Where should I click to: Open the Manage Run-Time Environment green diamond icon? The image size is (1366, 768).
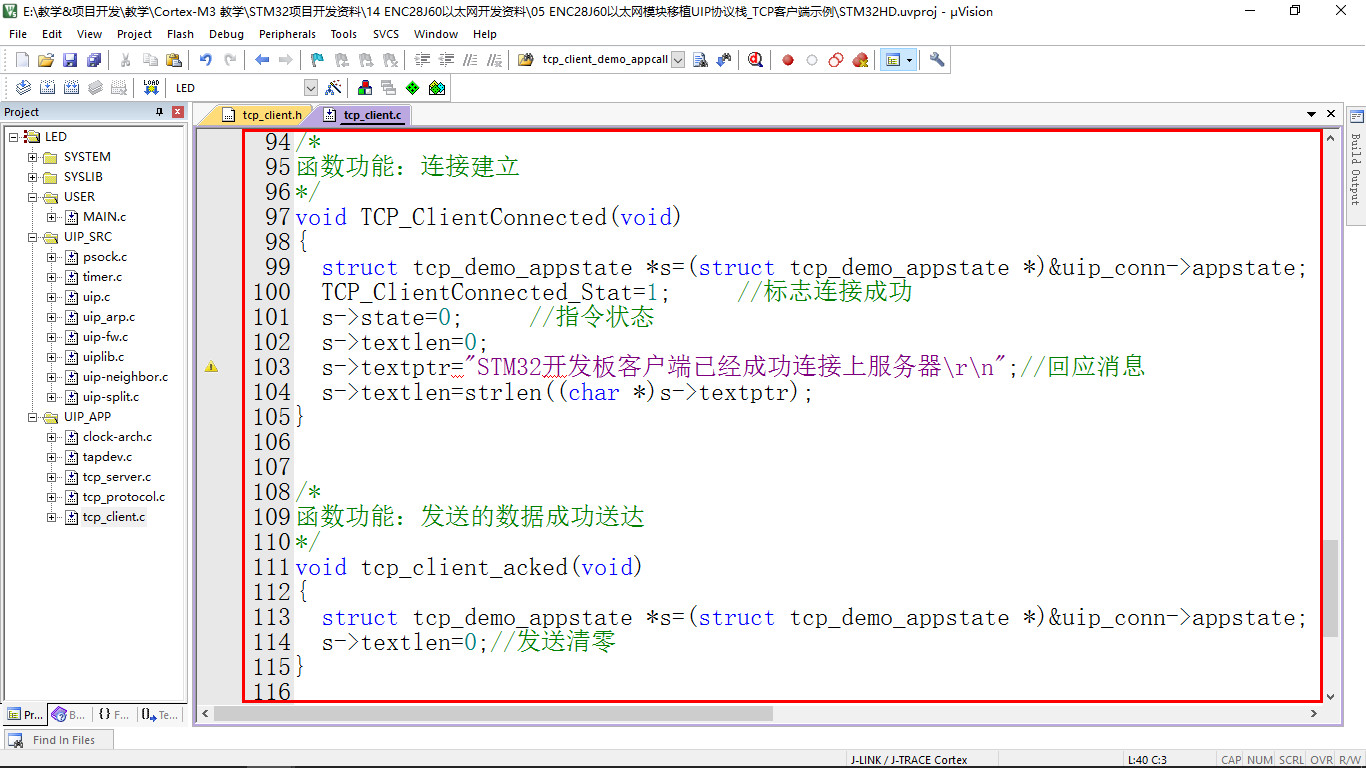pos(412,88)
